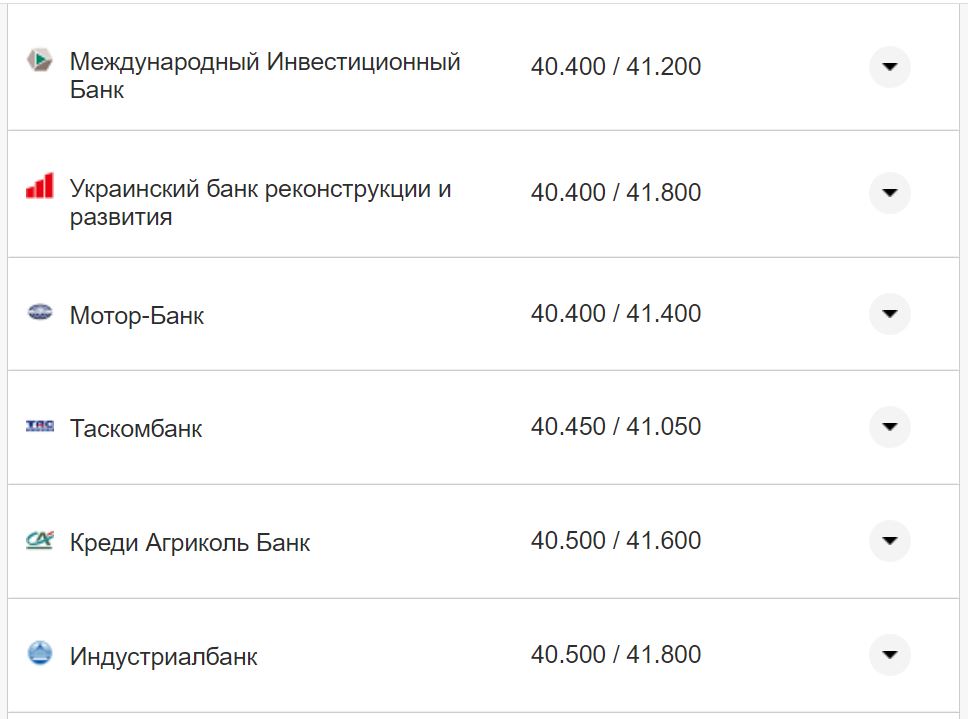
Task: Open the Мотор-Банк dropdown arrow
Action: pyautogui.click(x=888, y=313)
